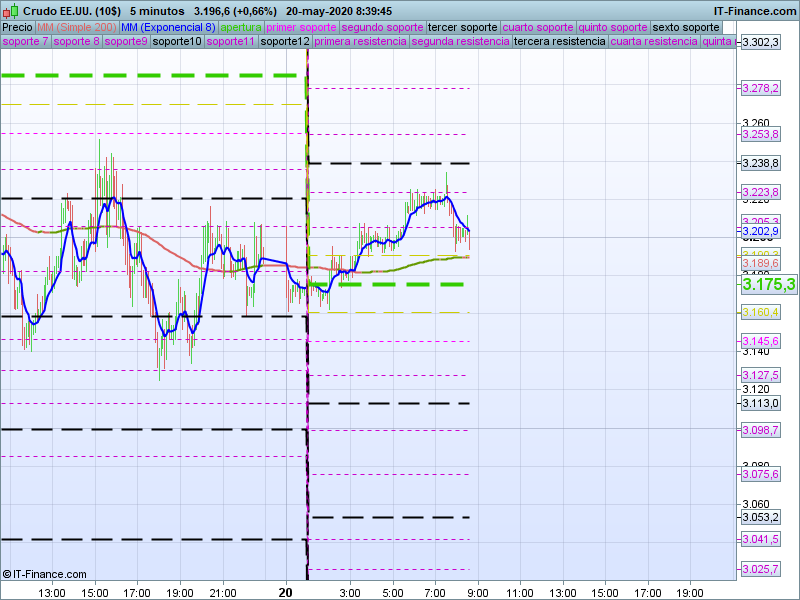Click the 3.238,8 price level marker
This screenshot has width=800, height=600.
point(760,163)
